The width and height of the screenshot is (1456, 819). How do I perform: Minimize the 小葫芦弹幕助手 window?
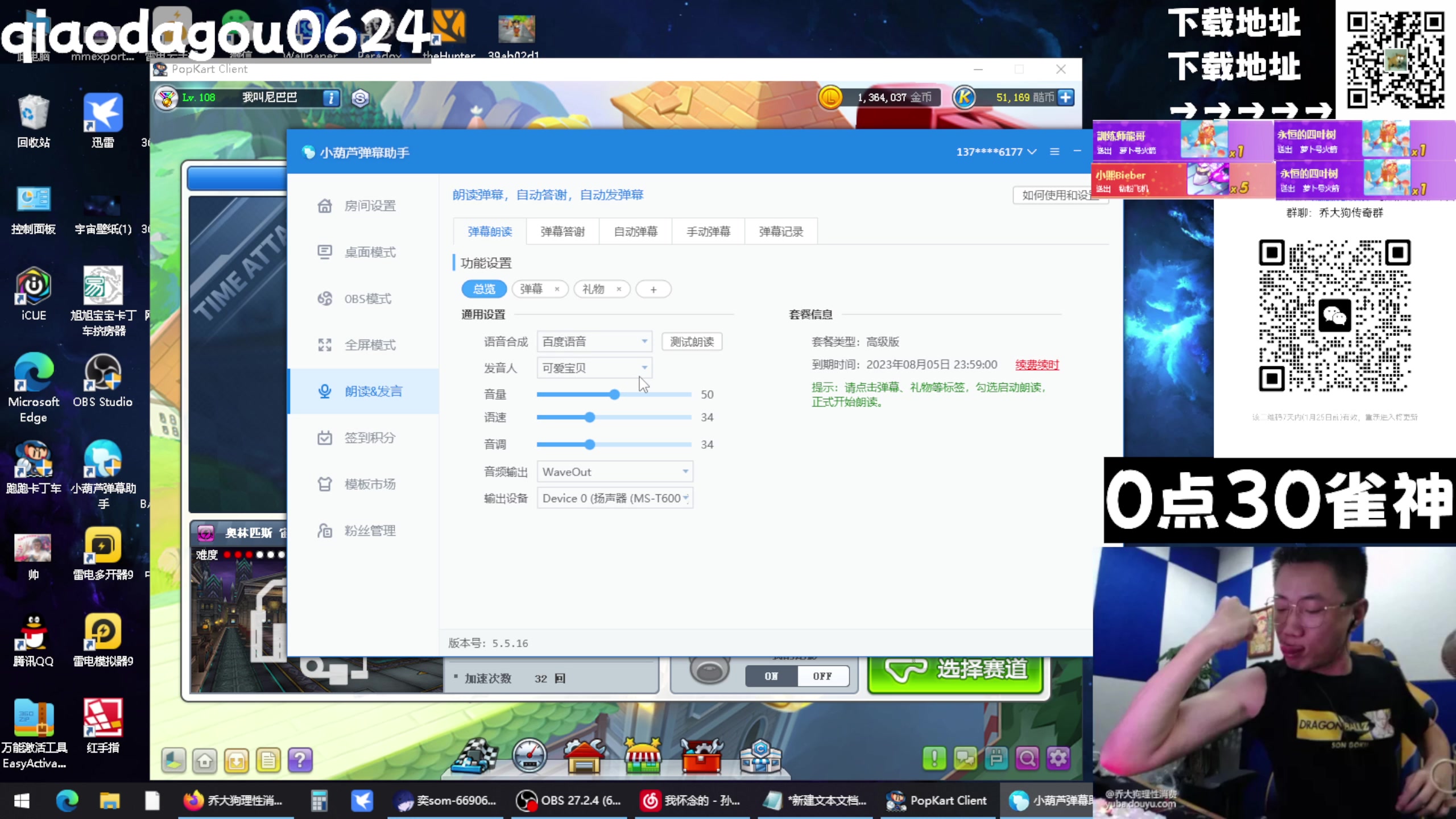(1077, 151)
